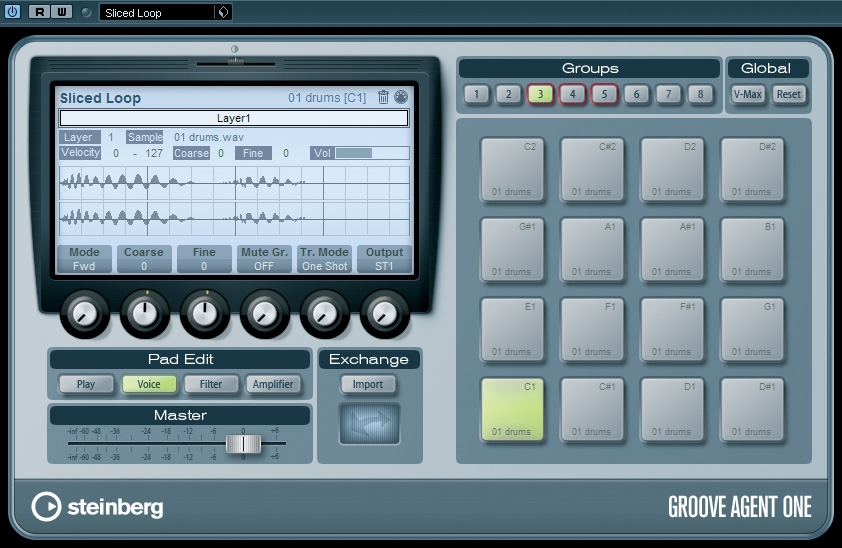Click the lower waveform channel display
Screen dimensions: 842x548
[x=234, y=218]
